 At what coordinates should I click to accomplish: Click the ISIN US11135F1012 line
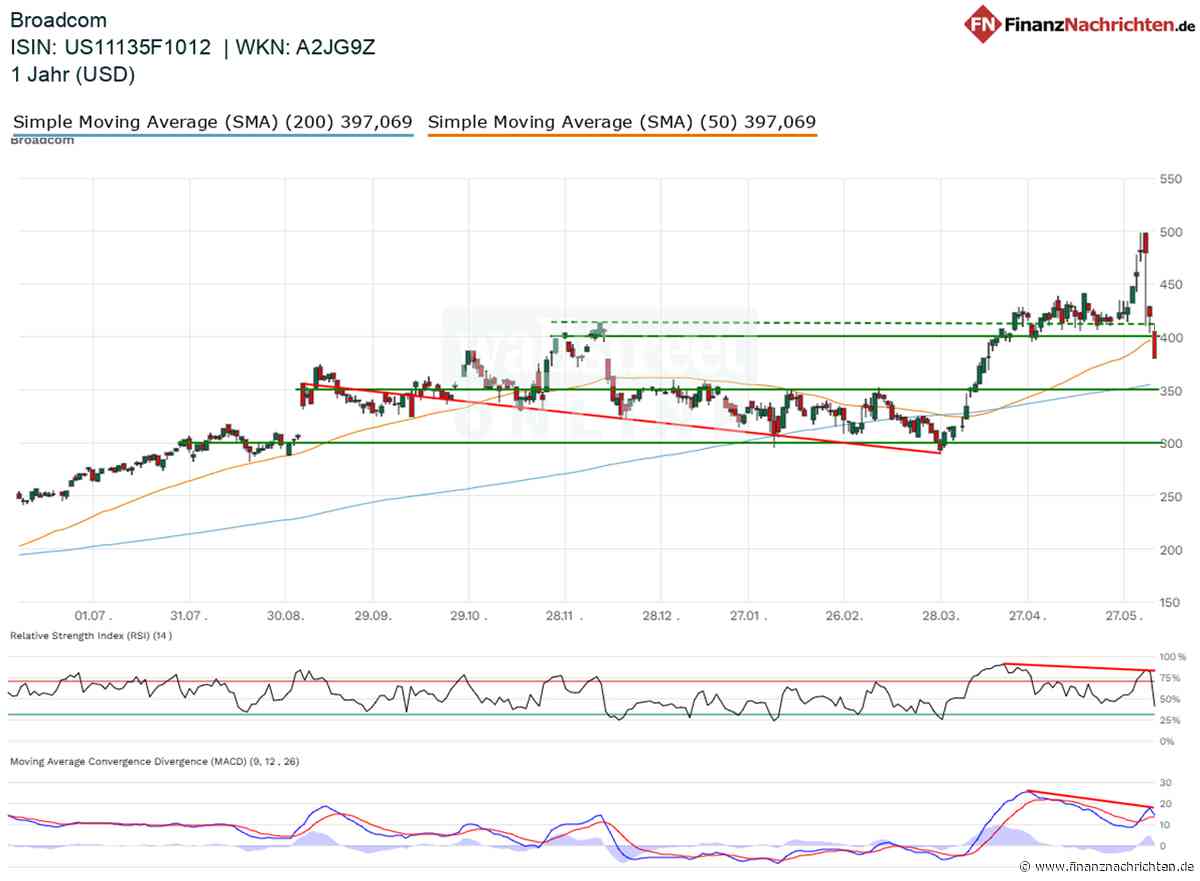(192, 47)
